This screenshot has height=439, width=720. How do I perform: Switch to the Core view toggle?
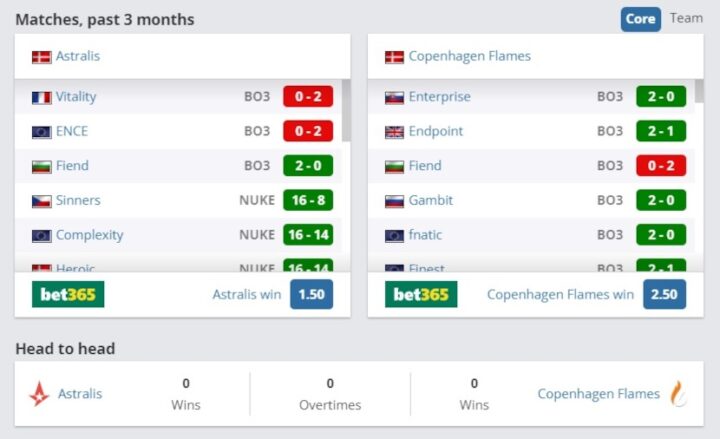pos(641,19)
